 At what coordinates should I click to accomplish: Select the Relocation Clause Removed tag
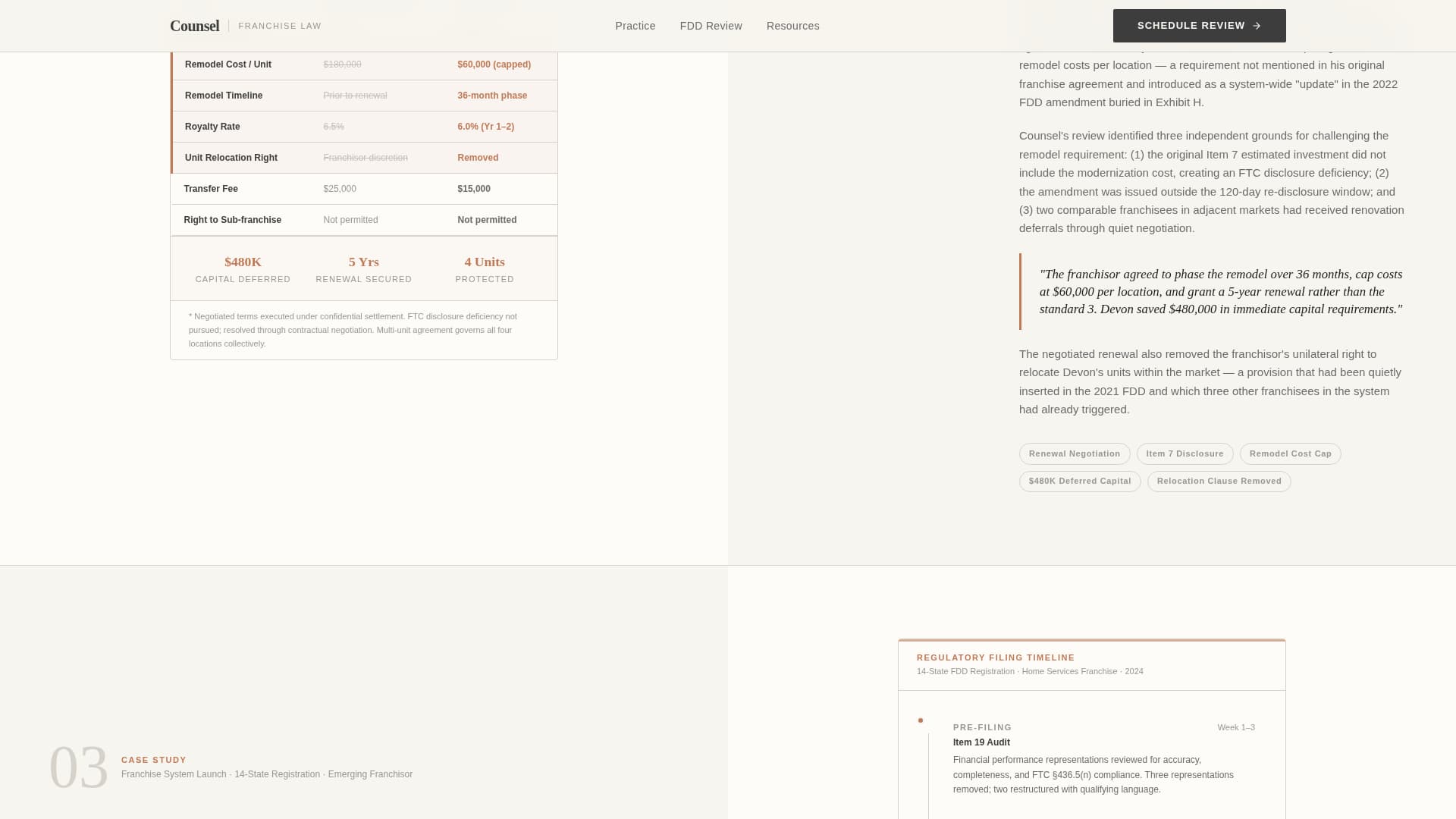(x=1218, y=481)
